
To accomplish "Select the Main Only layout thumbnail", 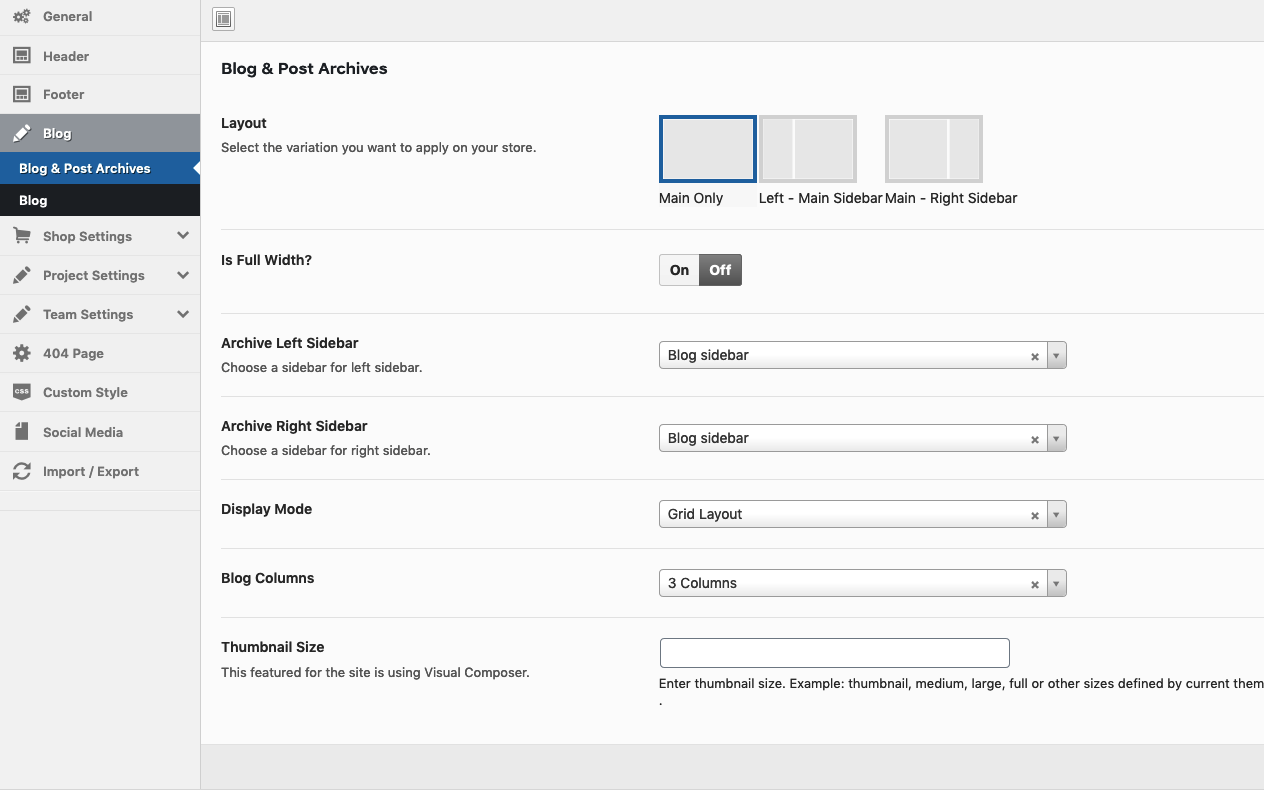I will (x=707, y=149).
